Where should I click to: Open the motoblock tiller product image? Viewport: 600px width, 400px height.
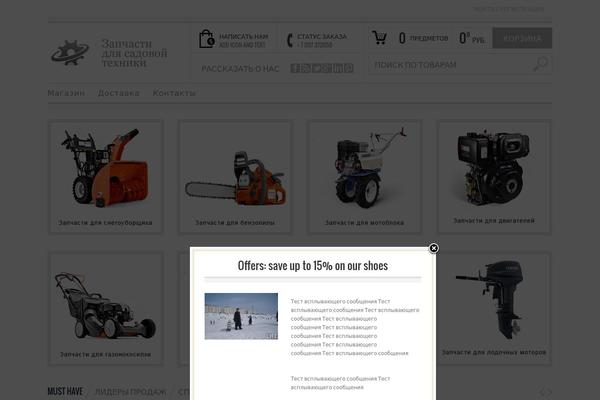pyautogui.click(x=369, y=168)
